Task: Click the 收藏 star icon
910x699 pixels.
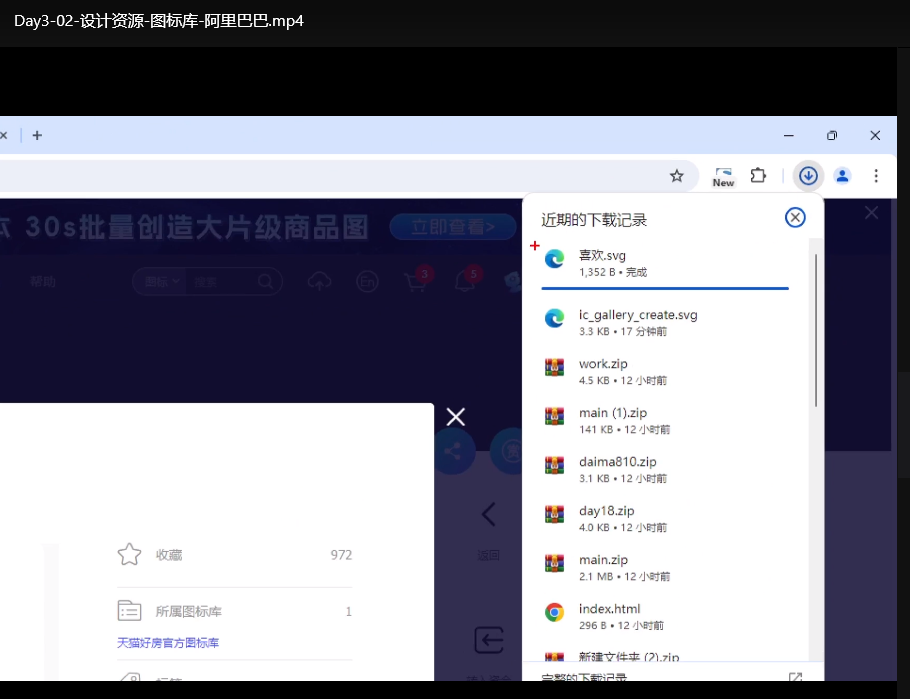Action: click(129, 554)
